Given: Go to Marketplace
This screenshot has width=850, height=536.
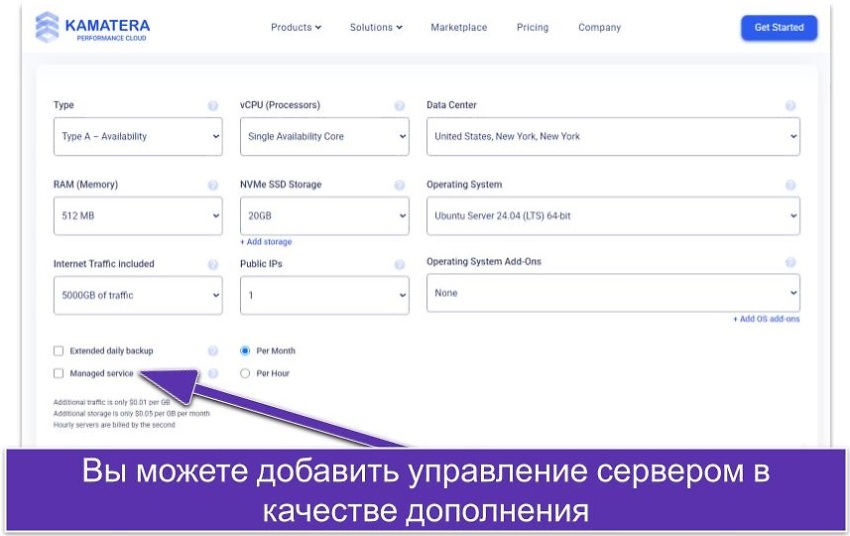Looking at the screenshot, I should point(459,27).
